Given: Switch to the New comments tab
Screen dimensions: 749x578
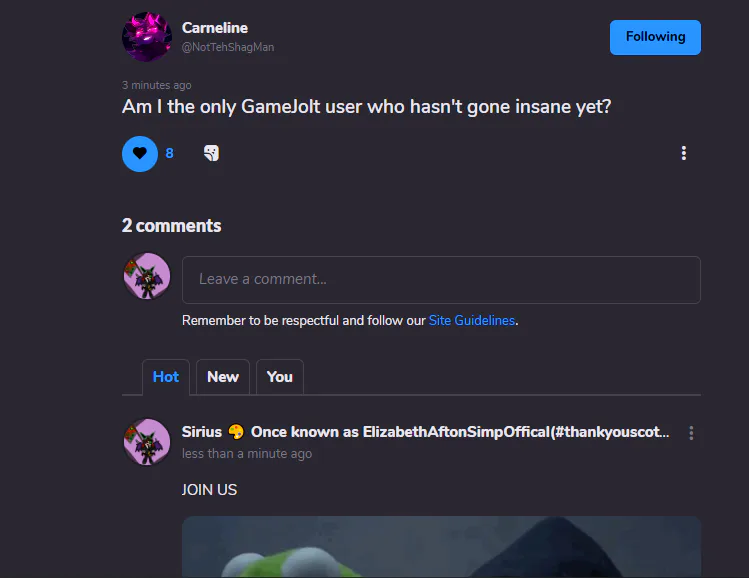Looking at the screenshot, I should [x=223, y=377].
